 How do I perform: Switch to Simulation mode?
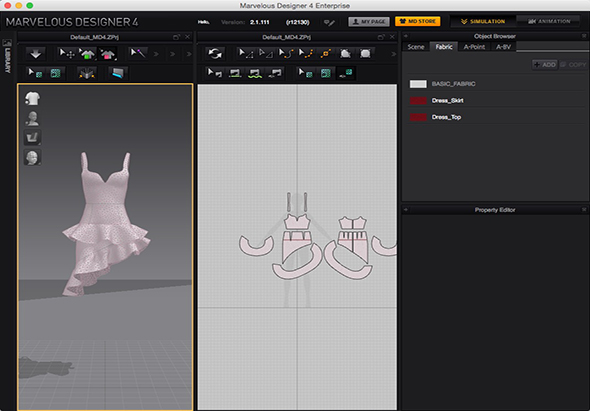point(483,21)
